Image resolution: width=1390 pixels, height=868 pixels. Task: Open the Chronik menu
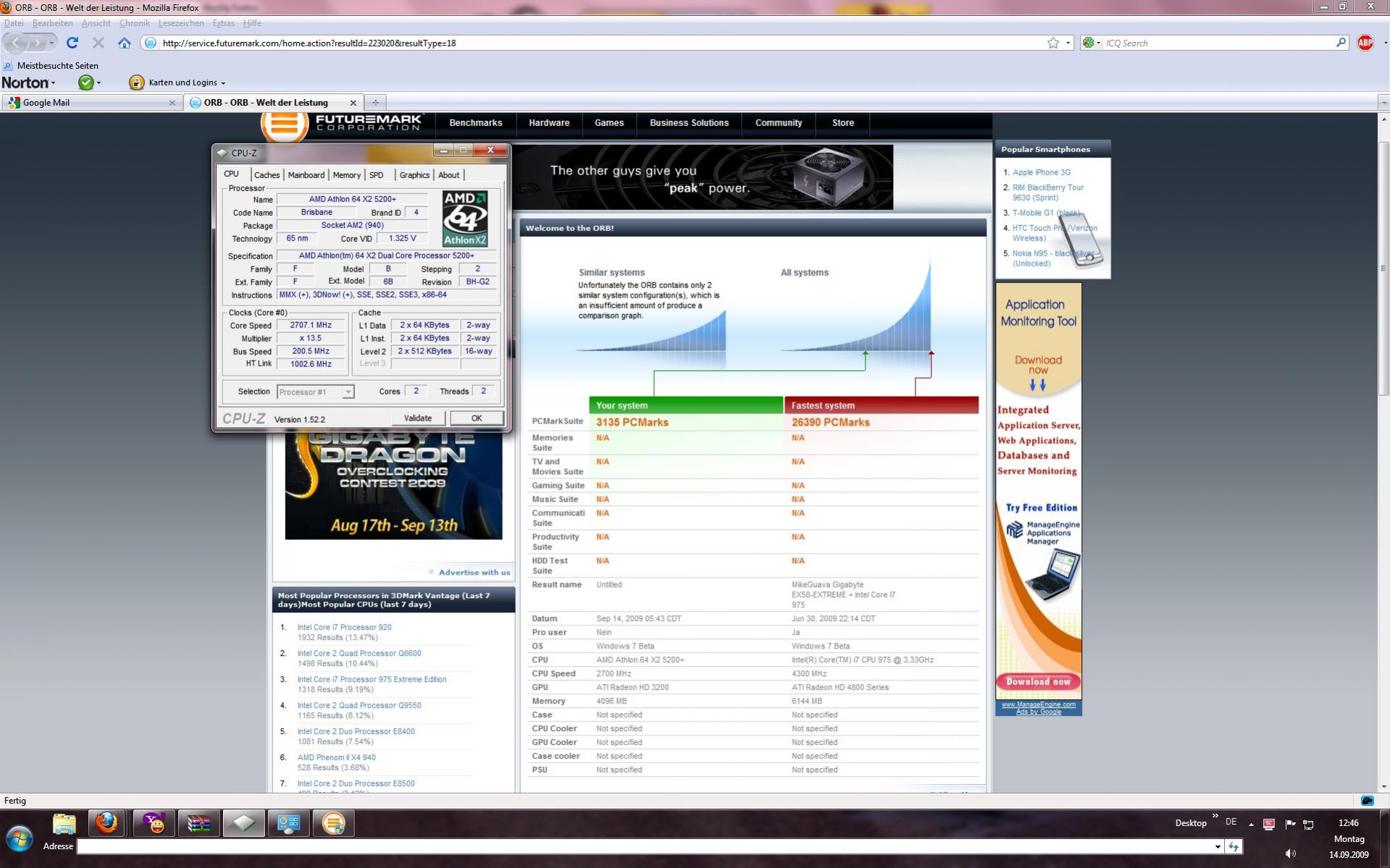(134, 23)
